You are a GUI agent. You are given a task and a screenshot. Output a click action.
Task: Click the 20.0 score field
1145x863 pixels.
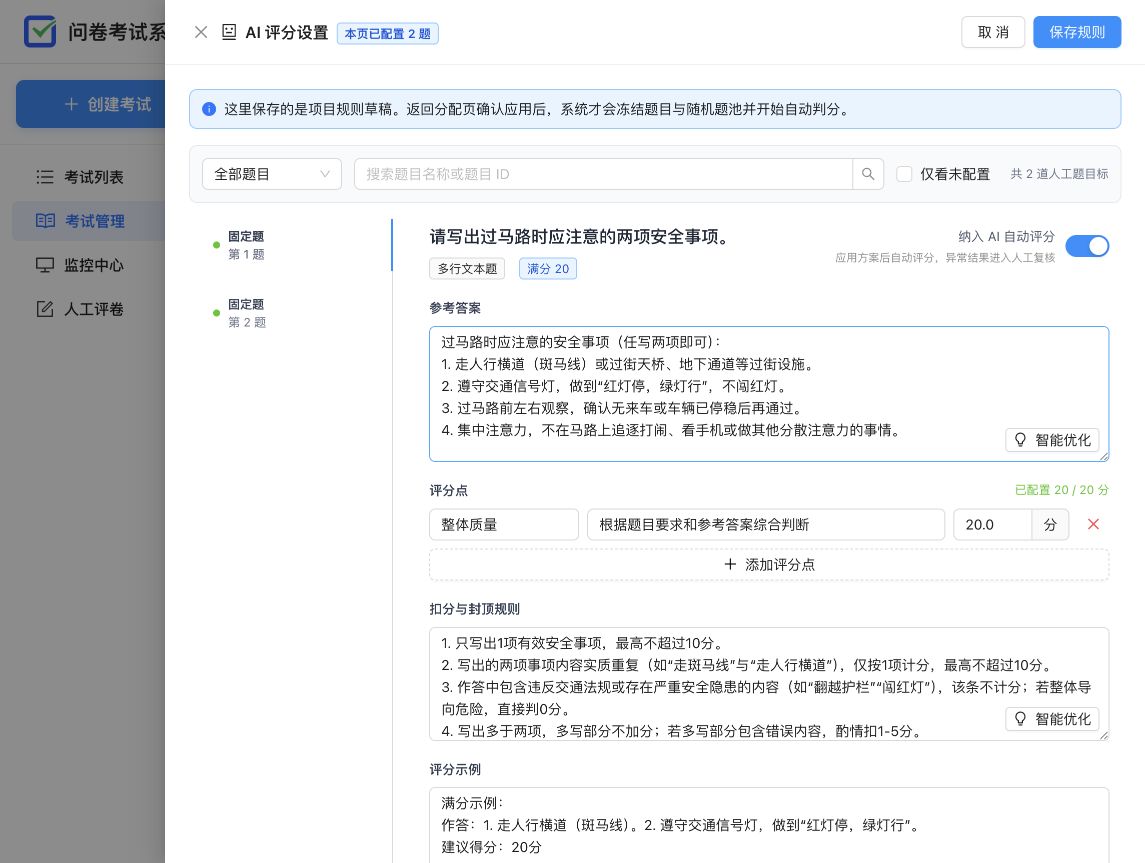pos(992,524)
